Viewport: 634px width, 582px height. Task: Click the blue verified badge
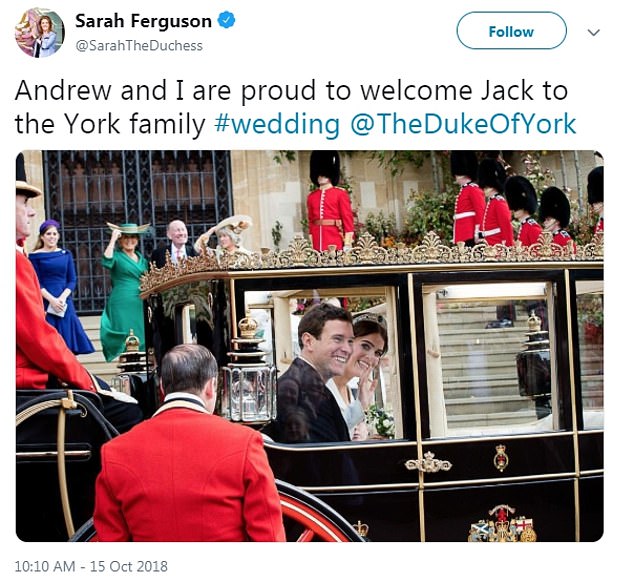(x=226, y=21)
